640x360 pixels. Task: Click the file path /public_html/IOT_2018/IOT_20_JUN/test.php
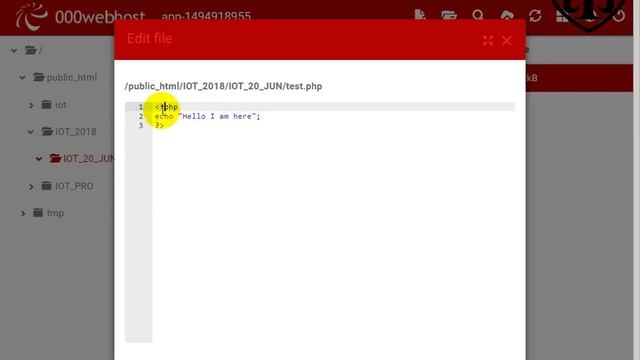(x=224, y=86)
